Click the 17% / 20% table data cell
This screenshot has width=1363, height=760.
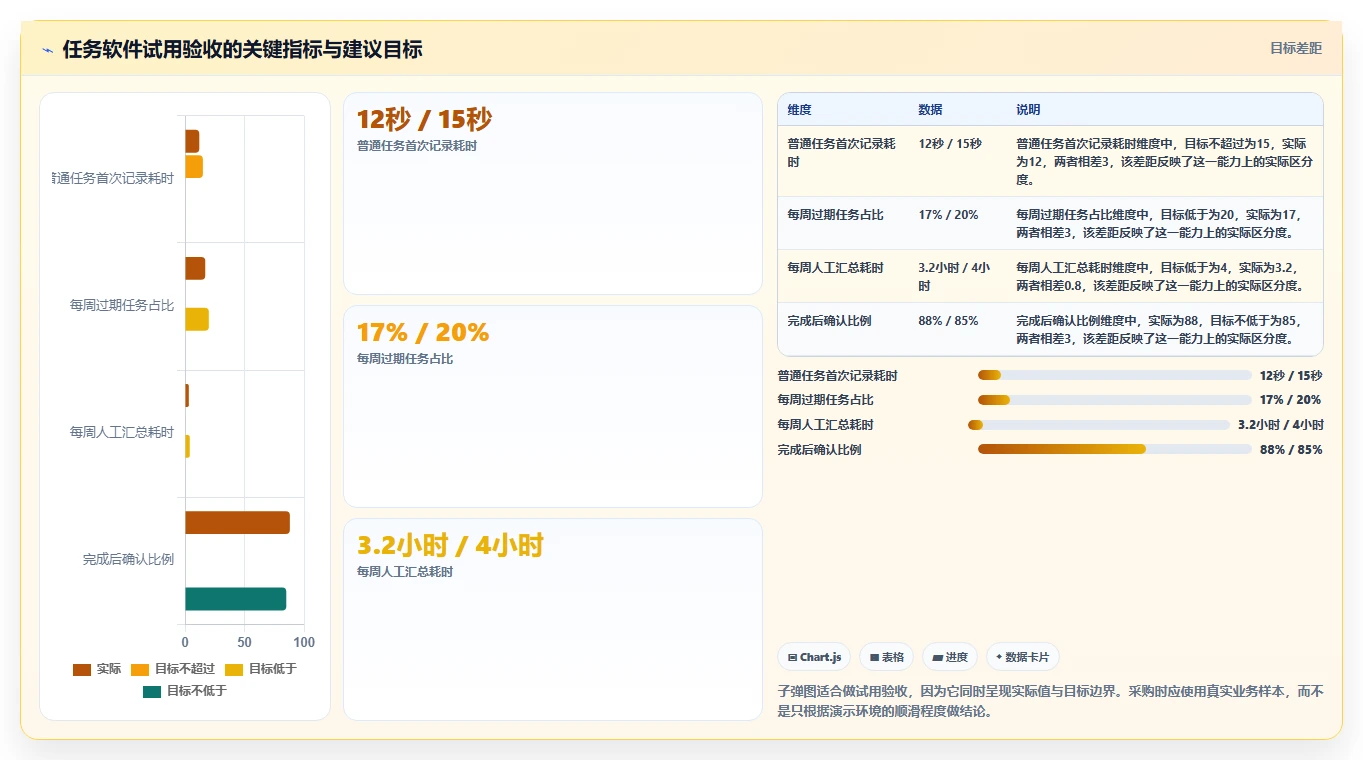958,223
